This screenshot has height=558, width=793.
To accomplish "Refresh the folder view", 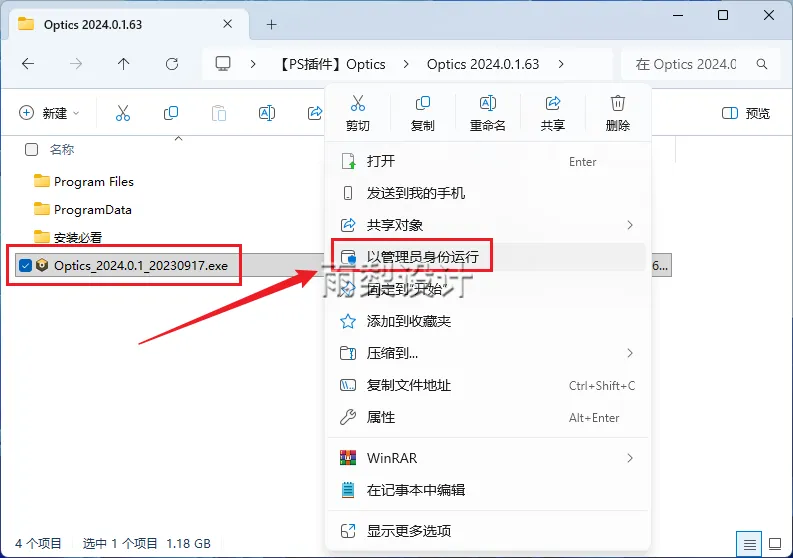I will (172, 64).
